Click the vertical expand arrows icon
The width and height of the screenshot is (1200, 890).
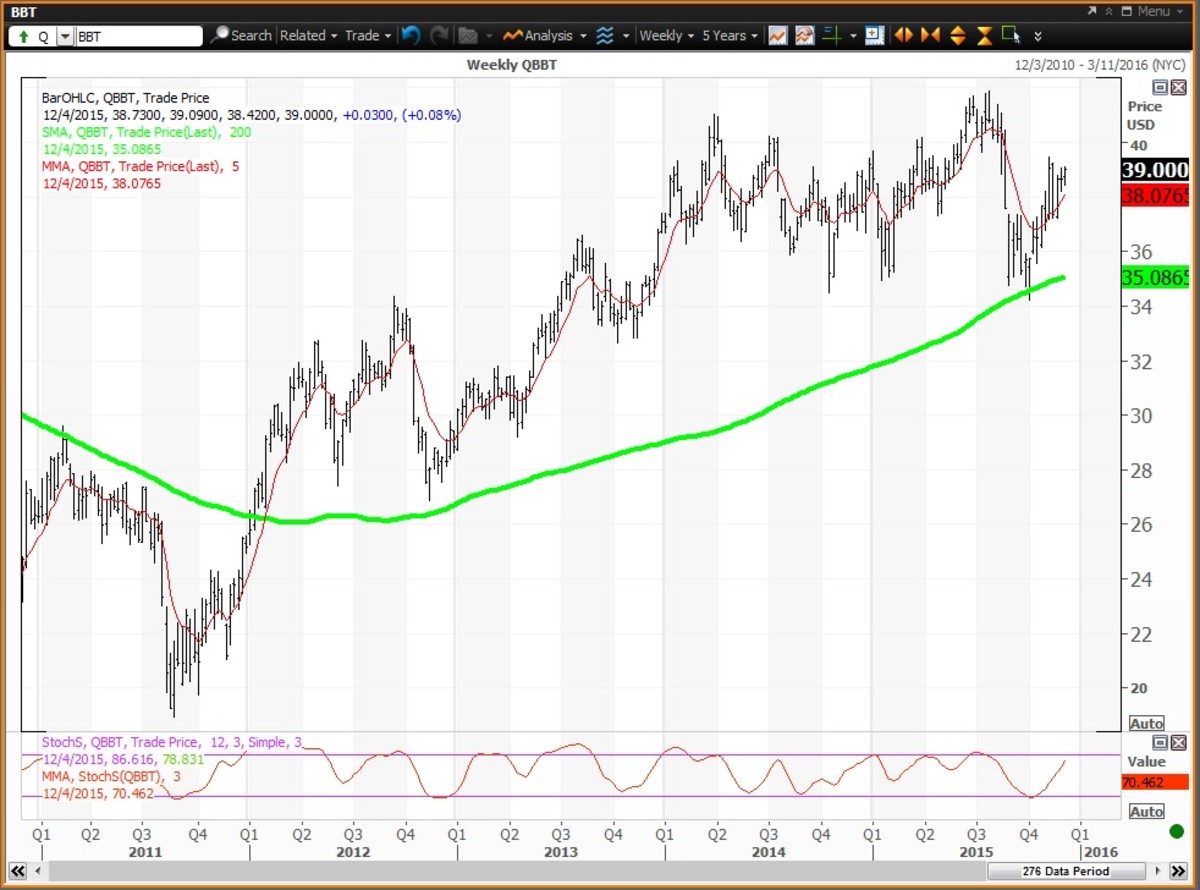[957, 35]
